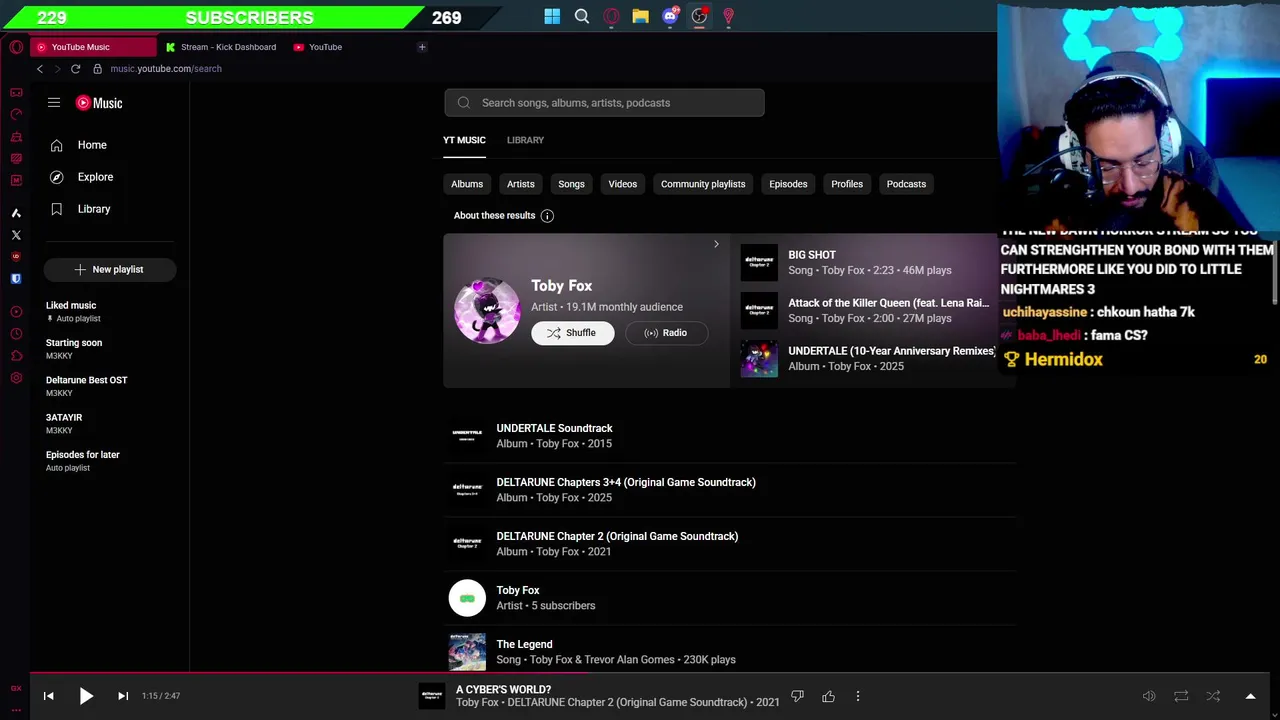1280x720 pixels.
Task: Toggle repeat mode in the player bar
Action: [1181, 696]
